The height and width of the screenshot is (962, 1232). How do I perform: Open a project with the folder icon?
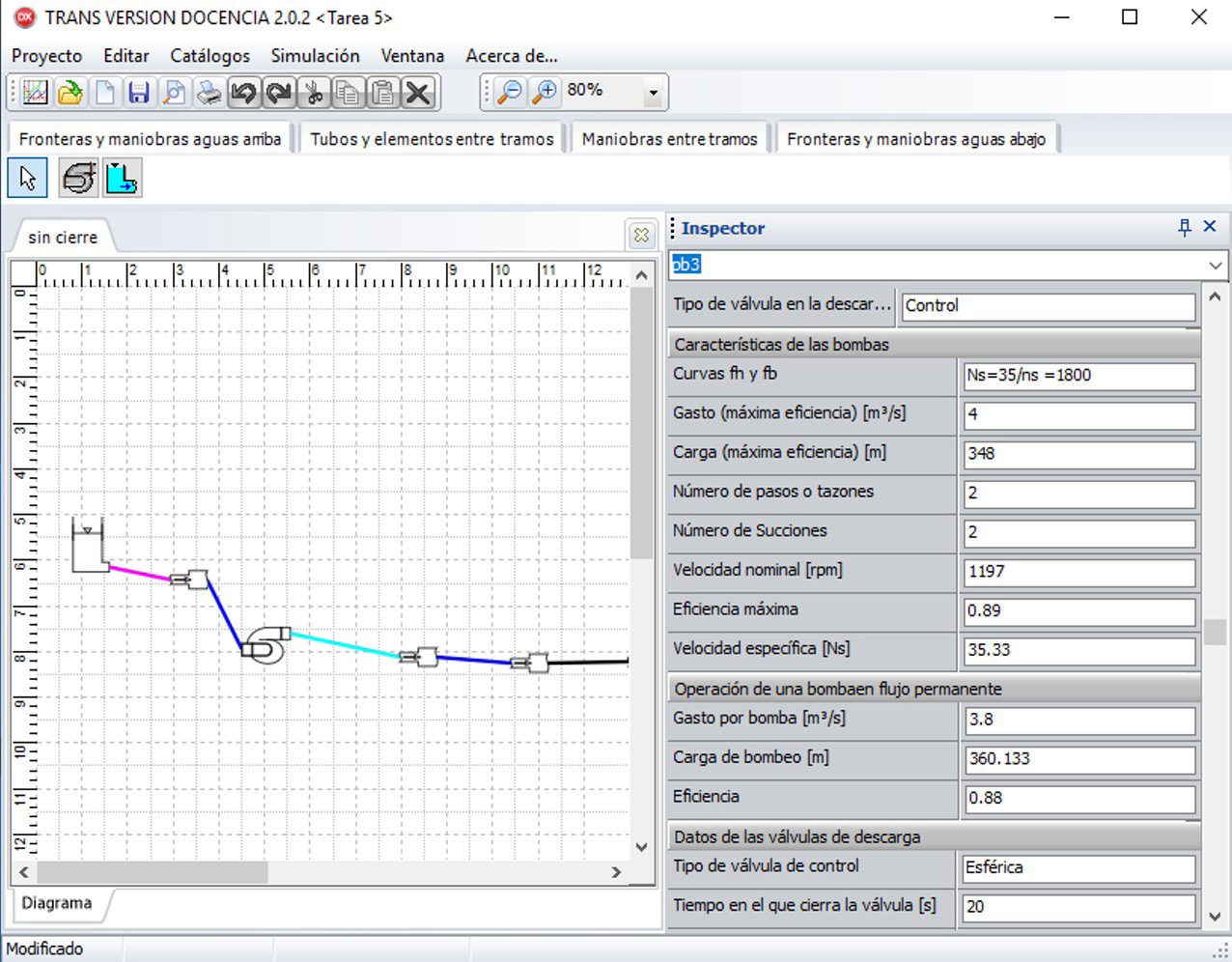coord(70,93)
